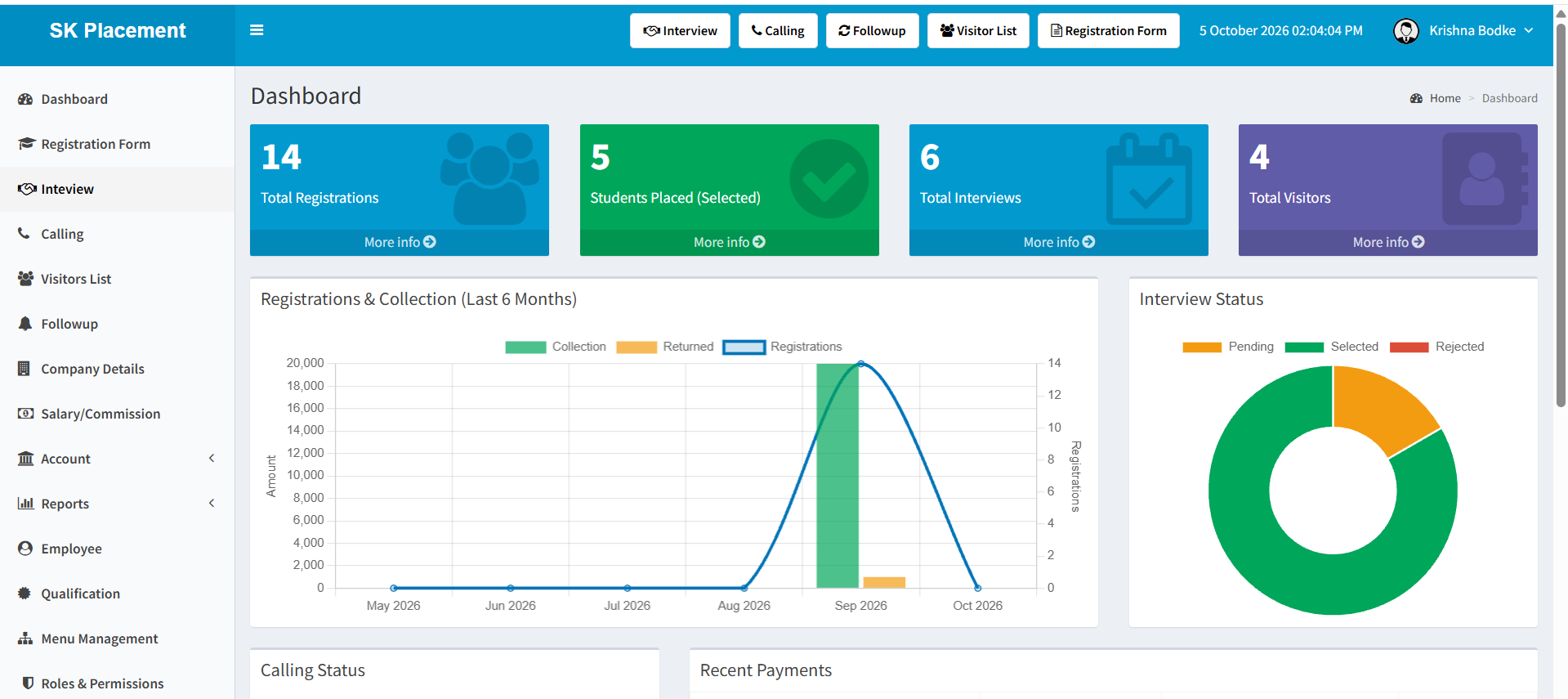Toggle the Pending legend in Interview Status
Image resolution: width=1568 pixels, height=699 pixels.
click(x=1228, y=347)
